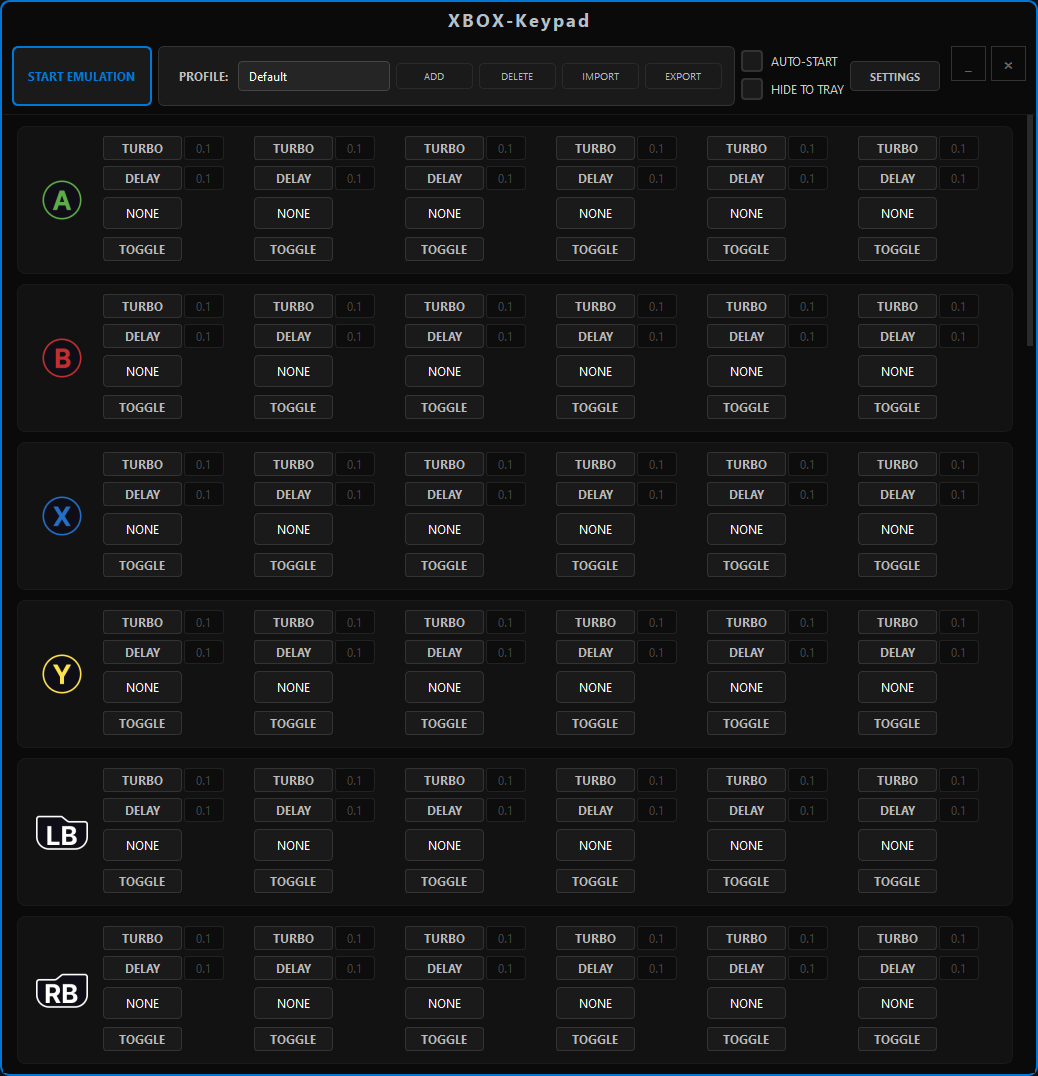Activate TOGGLE mode in the last RB-row column
Viewport: 1038px width, 1076px height.
[897, 1039]
